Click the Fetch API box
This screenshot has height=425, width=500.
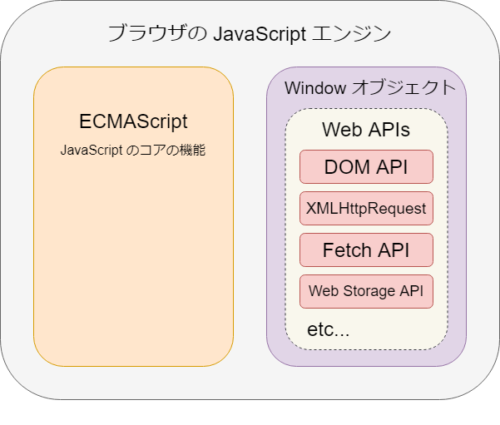[366, 250]
